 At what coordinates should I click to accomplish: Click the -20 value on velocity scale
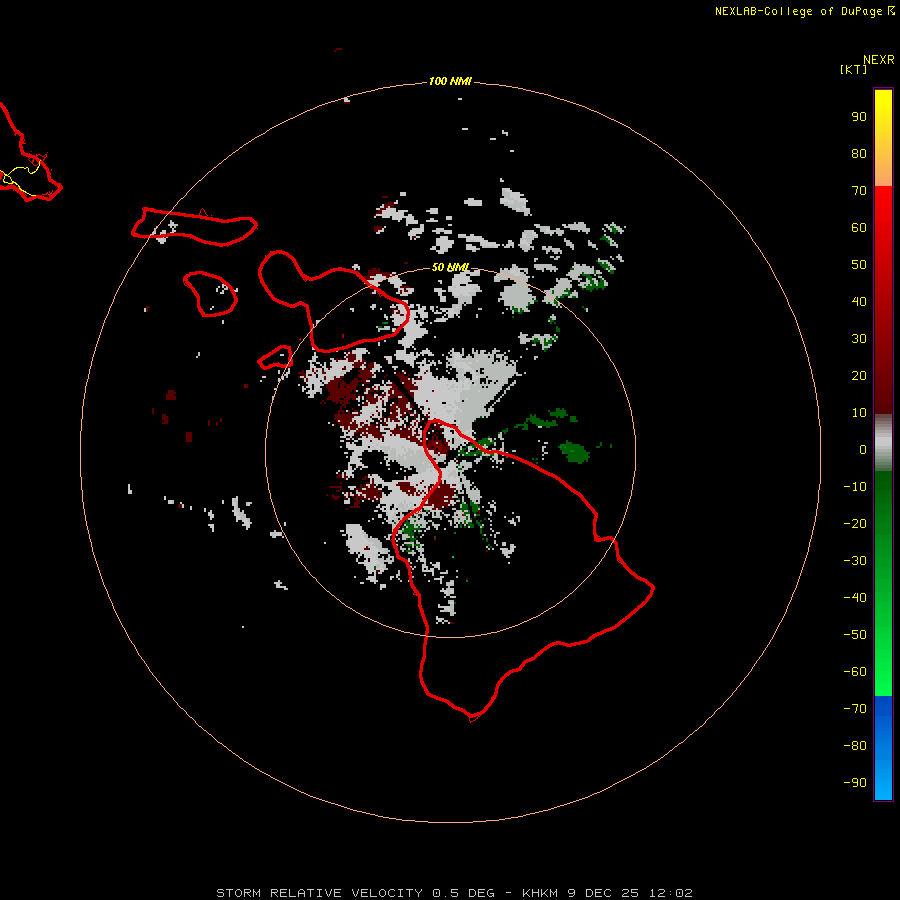[x=855, y=523]
